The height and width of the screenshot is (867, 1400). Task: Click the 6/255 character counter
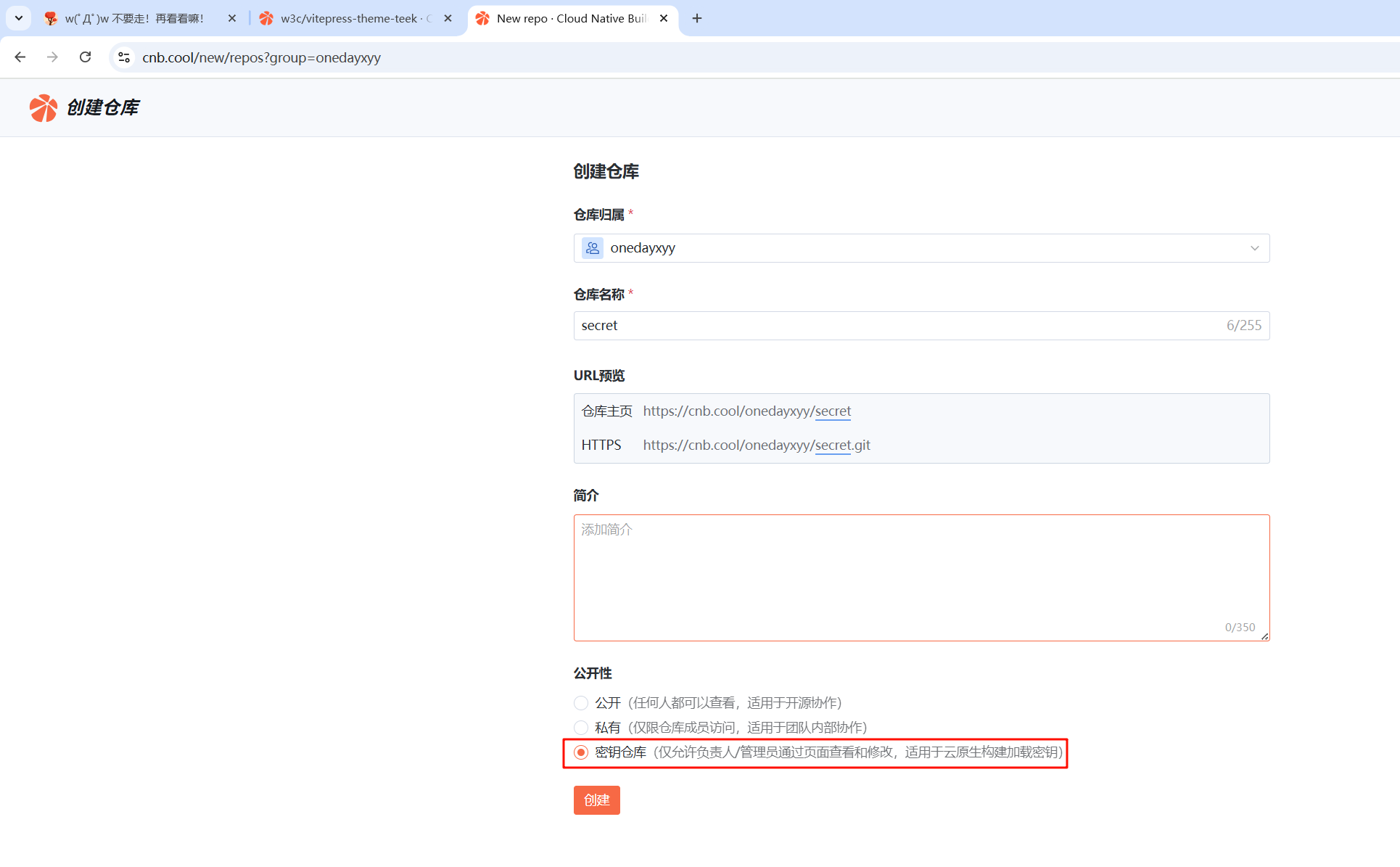[1244, 326]
